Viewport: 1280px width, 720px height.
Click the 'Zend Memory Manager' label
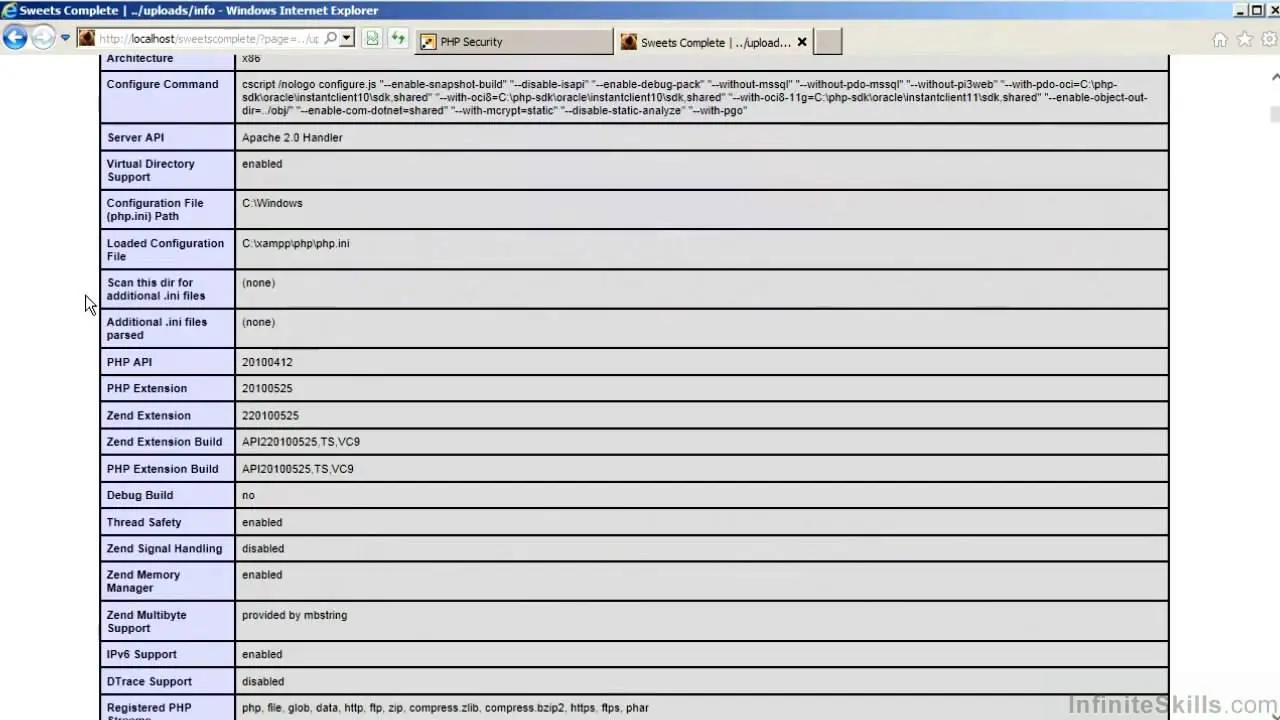143,581
